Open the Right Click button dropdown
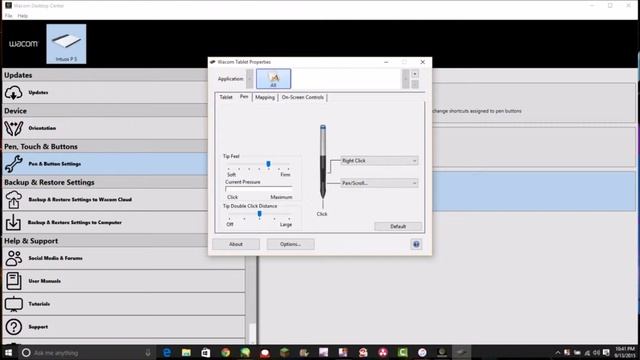Viewport: 640px width, 360px height. tap(379, 161)
